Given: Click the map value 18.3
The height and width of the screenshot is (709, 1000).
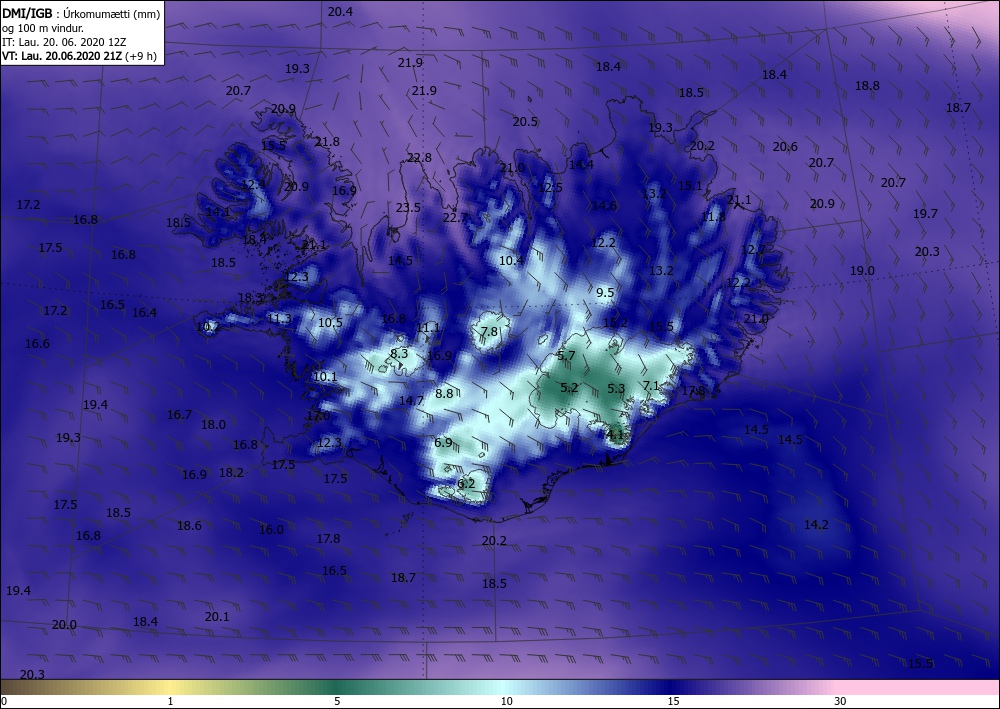Looking at the screenshot, I should (x=251, y=298).
